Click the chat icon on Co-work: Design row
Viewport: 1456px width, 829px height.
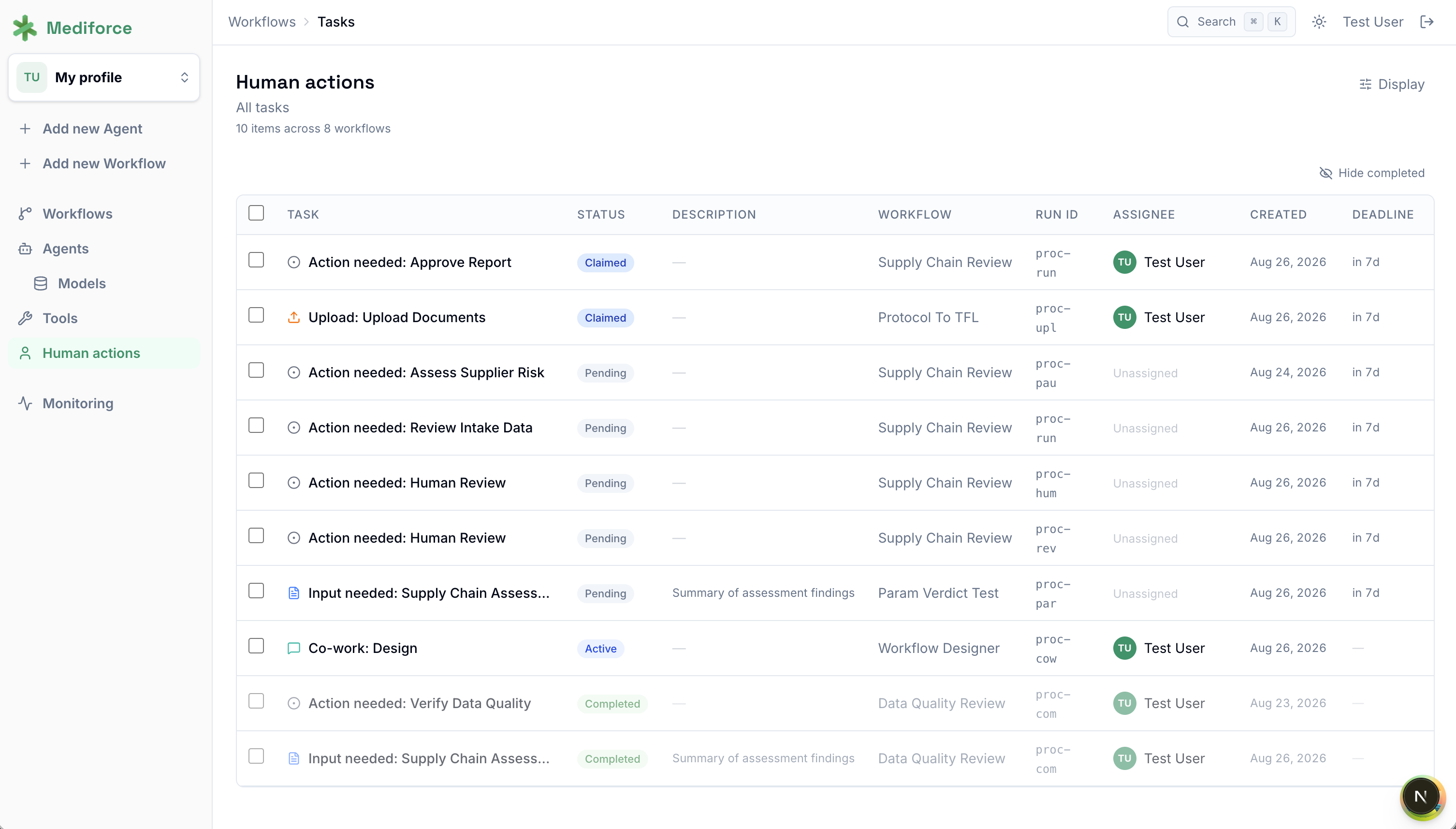tap(293, 648)
